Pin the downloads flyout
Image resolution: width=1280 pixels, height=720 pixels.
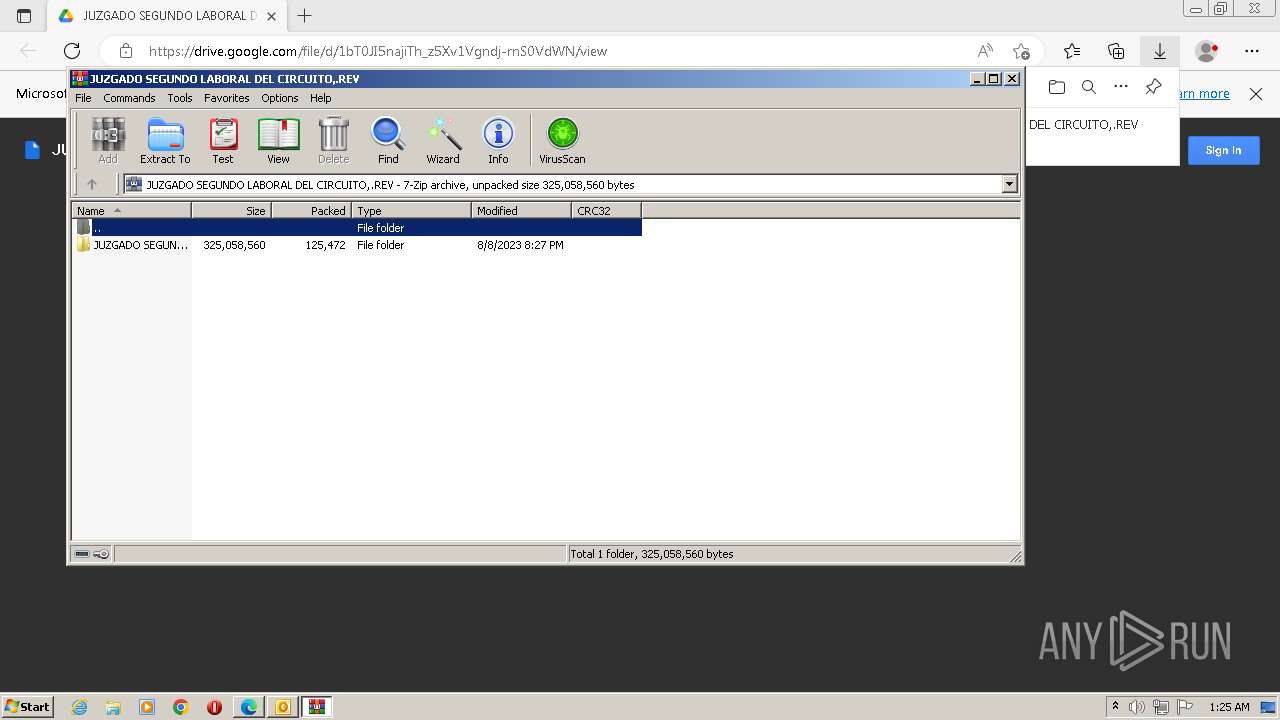click(1153, 87)
